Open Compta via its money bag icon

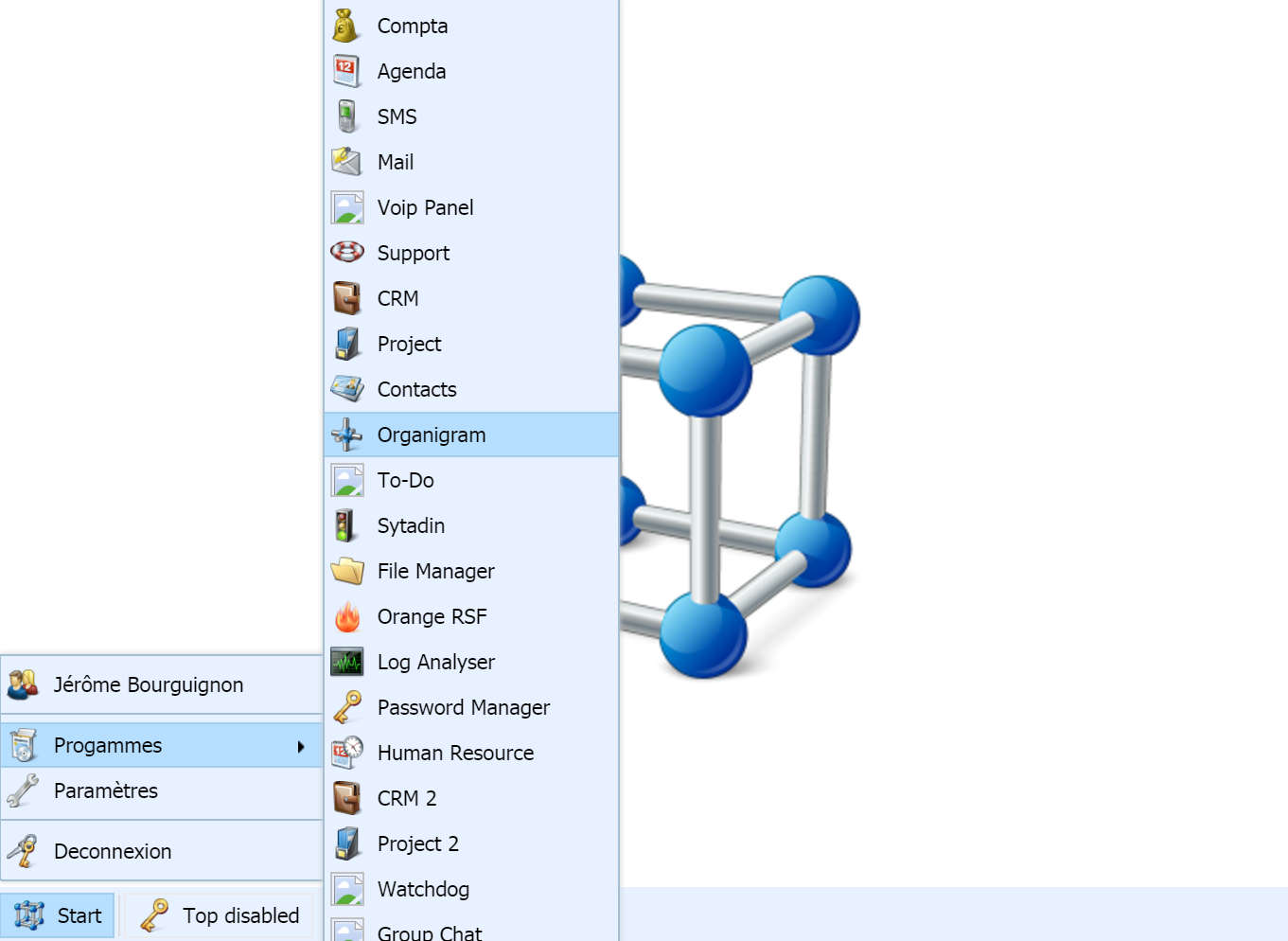346,26
